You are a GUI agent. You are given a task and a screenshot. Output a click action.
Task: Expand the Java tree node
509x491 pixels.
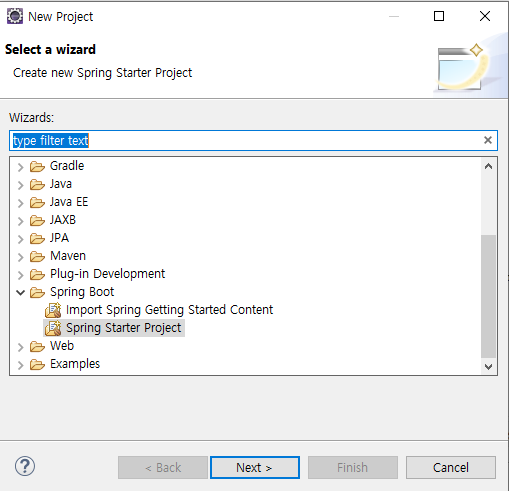tap(21, 185)
